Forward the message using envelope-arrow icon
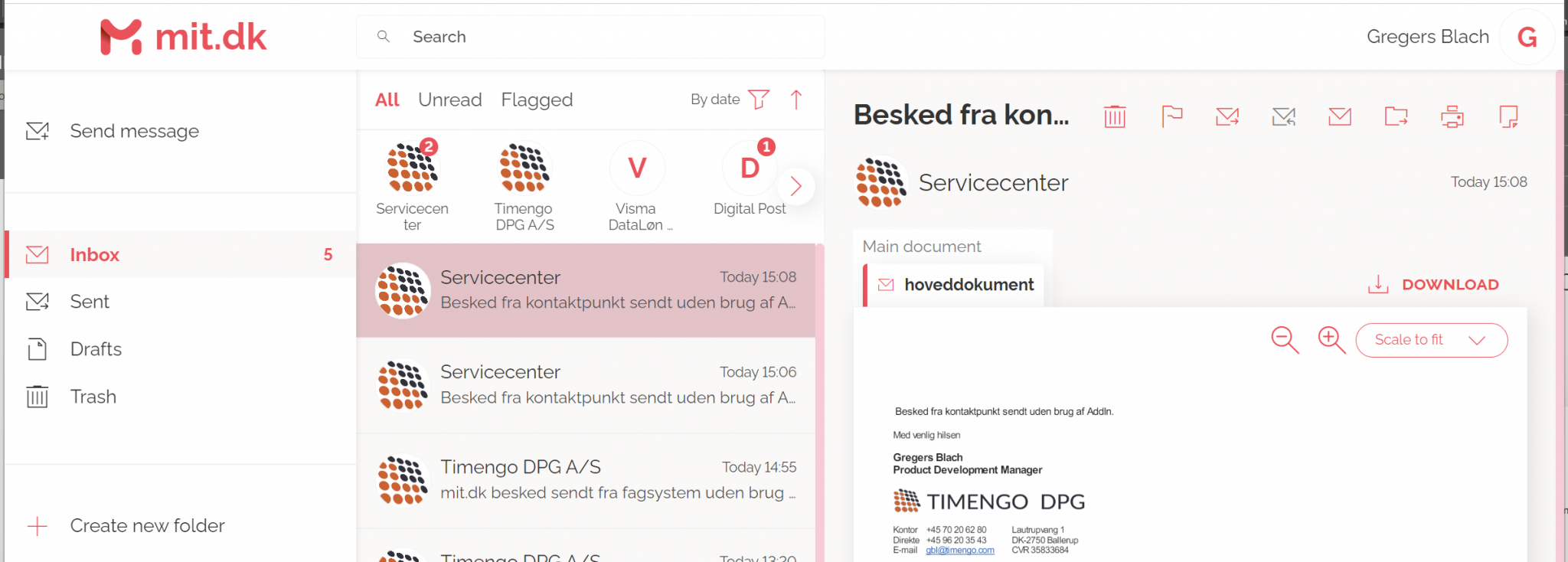1568x562 pixels. [1227, 116]
